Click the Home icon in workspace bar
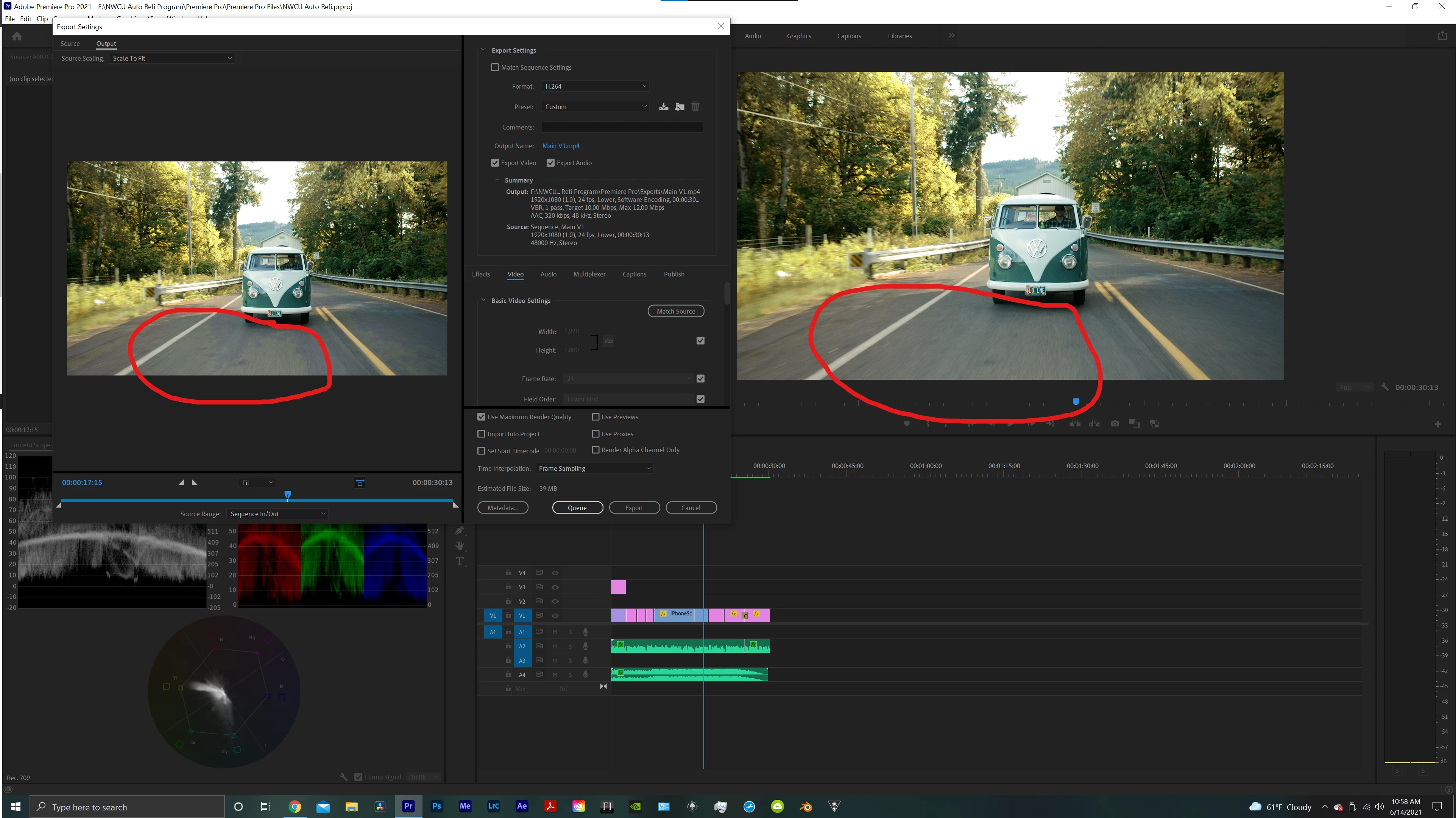 click(17, 36)
